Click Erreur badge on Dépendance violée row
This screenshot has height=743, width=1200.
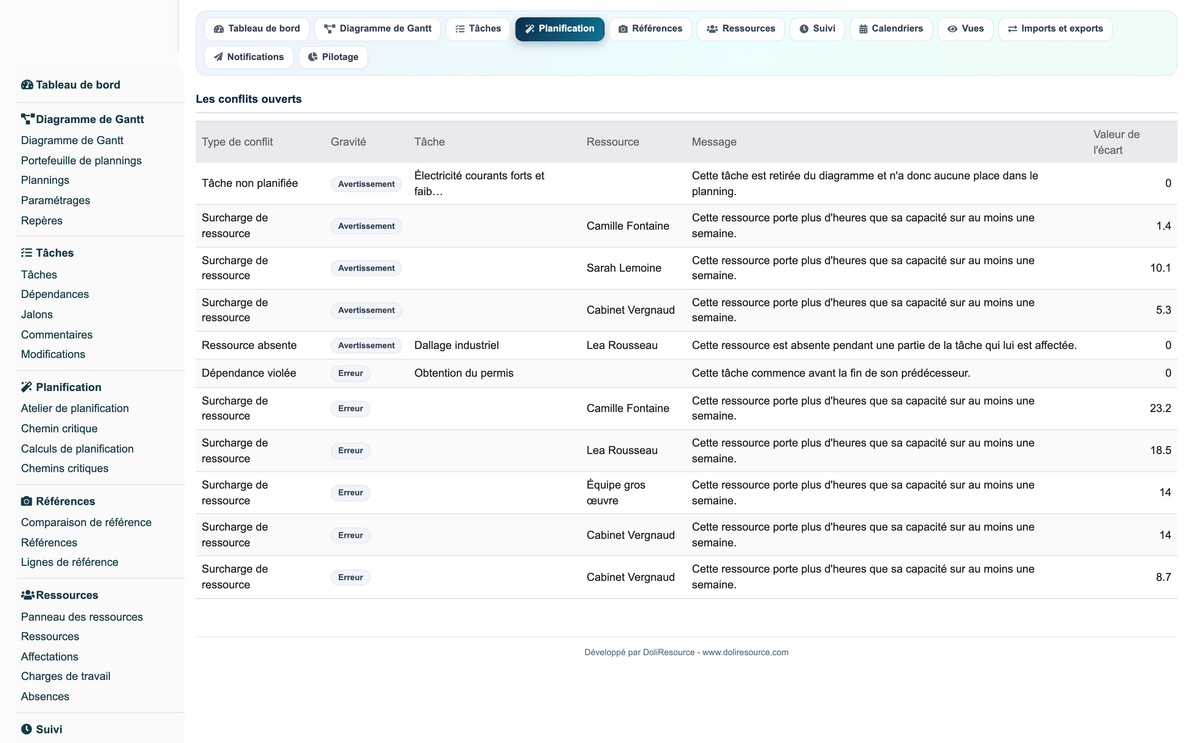(351, 373)
